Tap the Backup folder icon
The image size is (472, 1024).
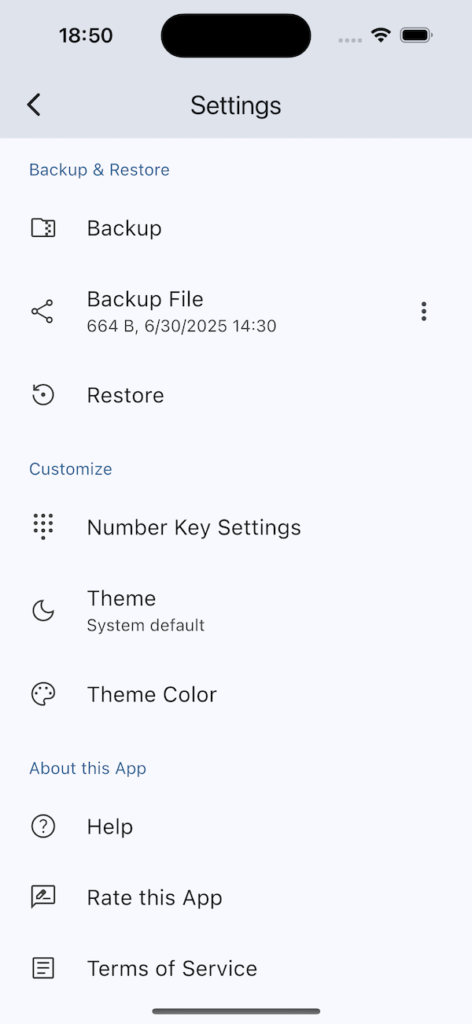(43, 228)
